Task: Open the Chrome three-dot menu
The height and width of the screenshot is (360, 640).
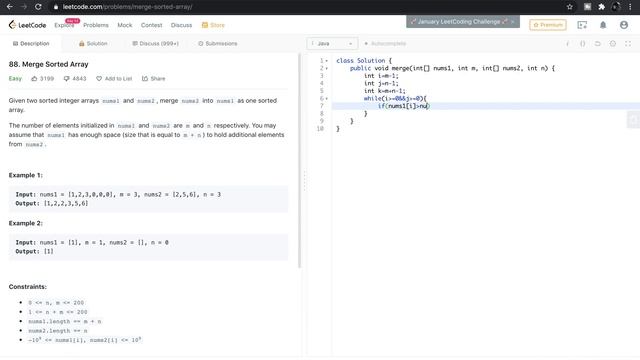Action: click(630, 7)
